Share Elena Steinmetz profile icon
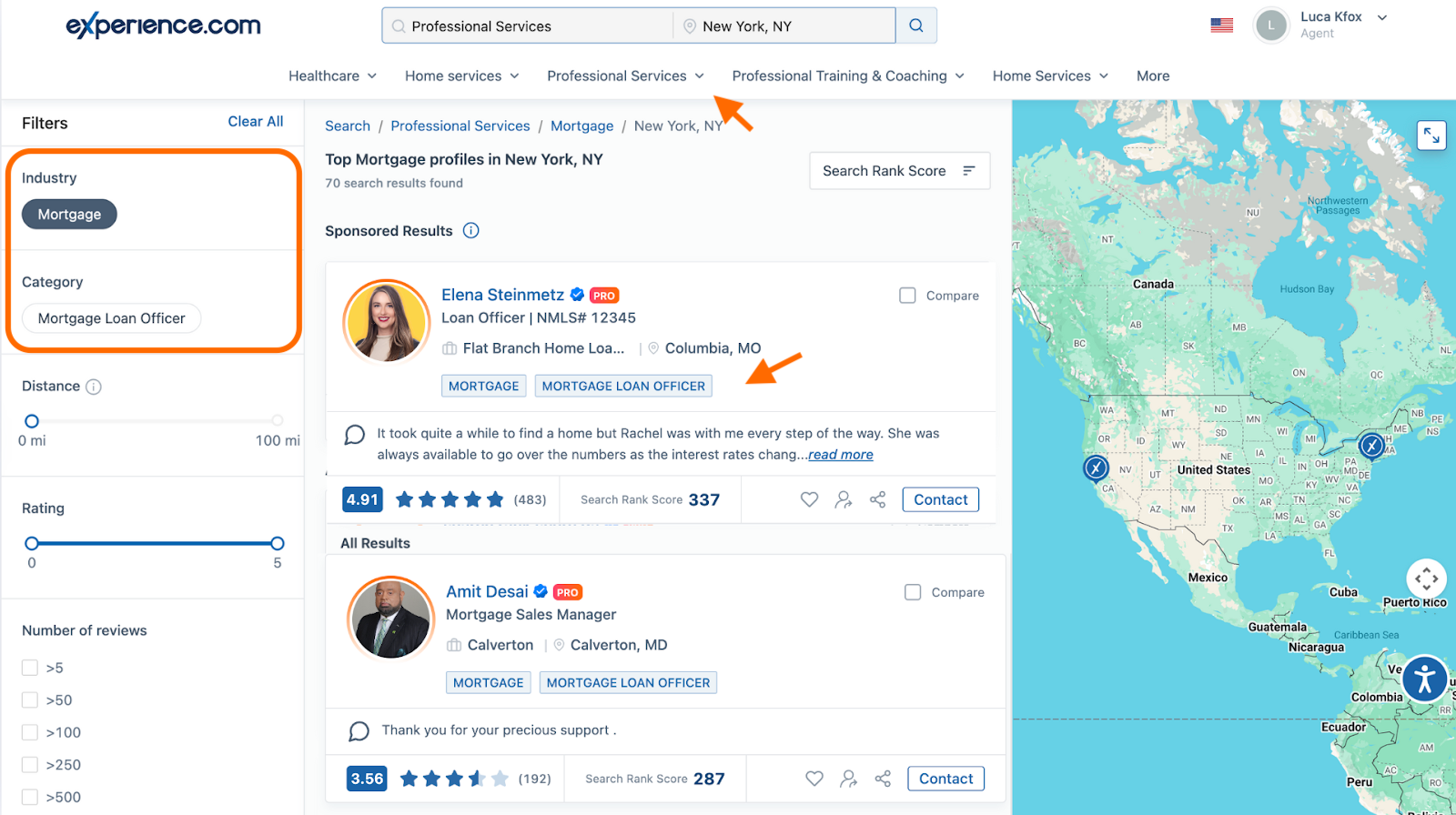The width and height of the screenshot is (1456, 815). (877, 499)
